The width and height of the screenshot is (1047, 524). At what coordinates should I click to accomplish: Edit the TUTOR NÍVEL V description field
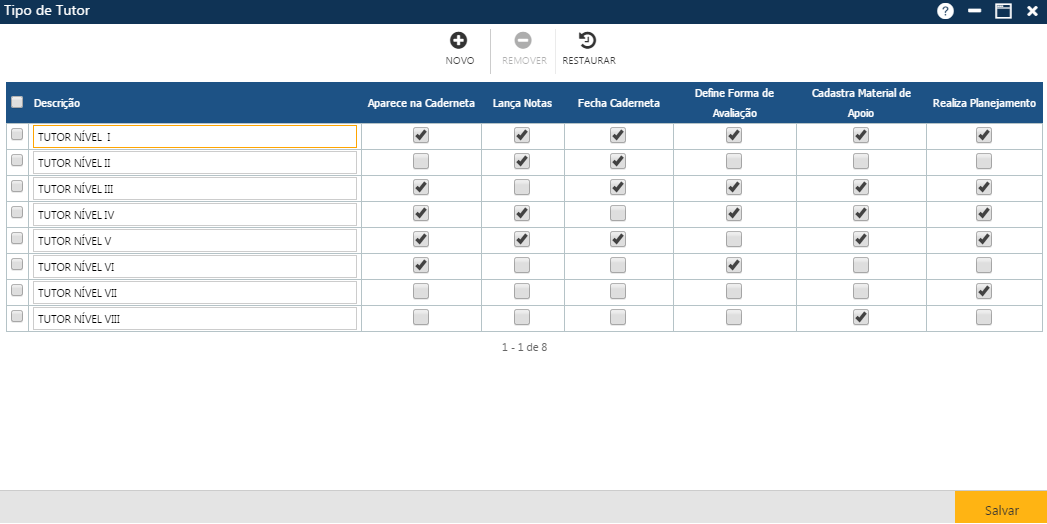click(195, 240)
